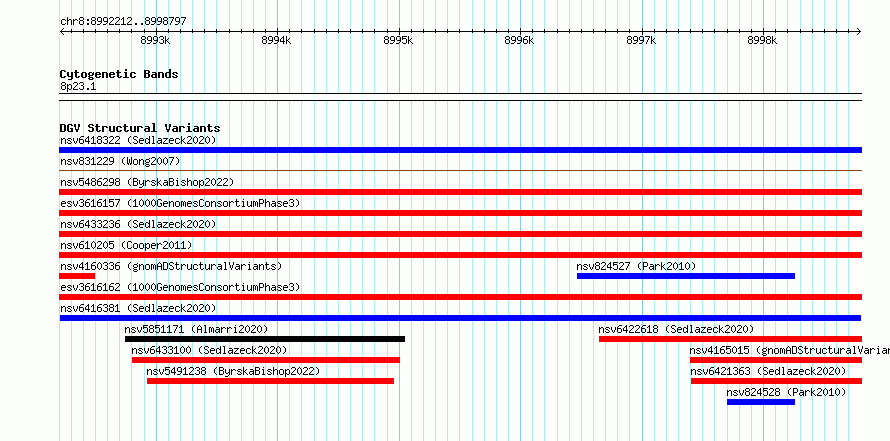Image resolution: width=890 pixels, height=441 pixels.
Task: Select the blue nsv824527 variant bar
Action: [x=686, y=276]
